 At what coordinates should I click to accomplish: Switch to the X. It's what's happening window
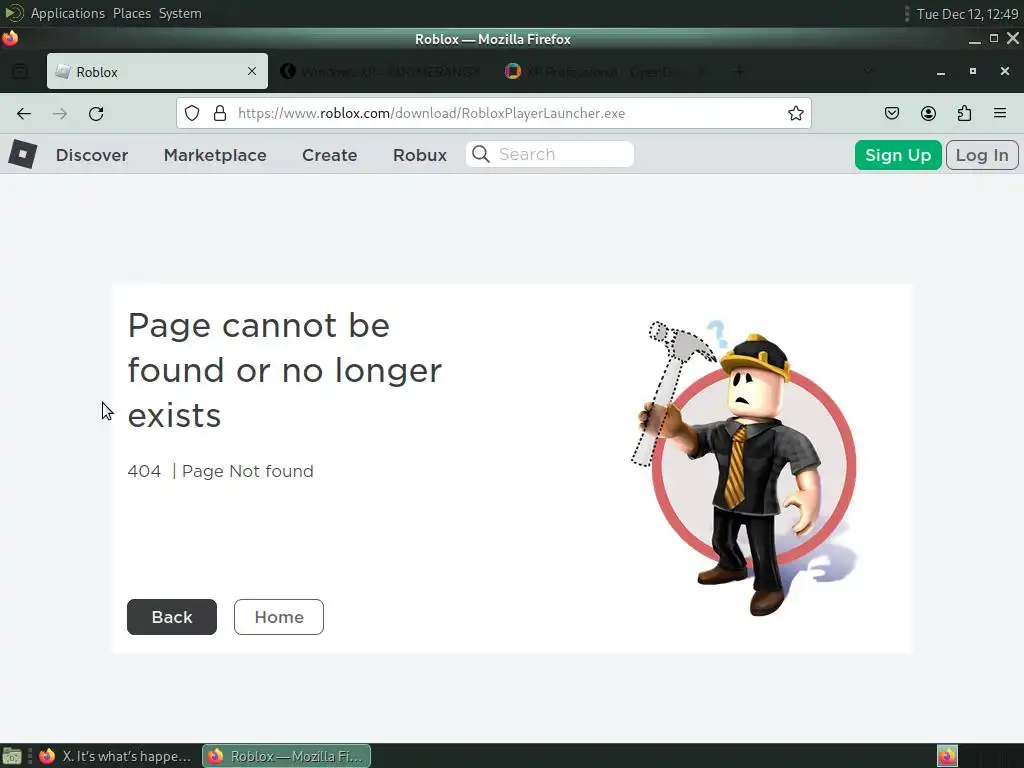(x=114, y=756)
